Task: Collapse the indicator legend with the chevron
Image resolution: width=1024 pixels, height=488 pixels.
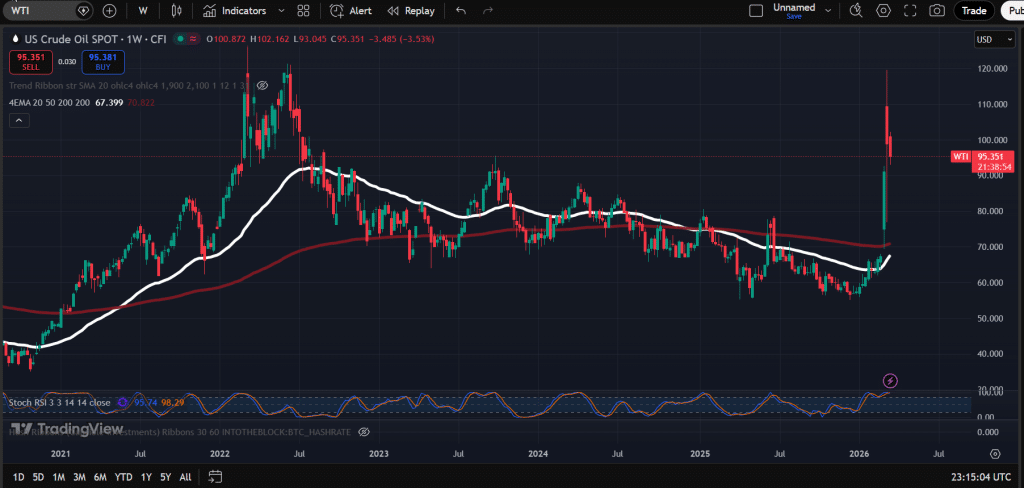Action: (19, 120)
